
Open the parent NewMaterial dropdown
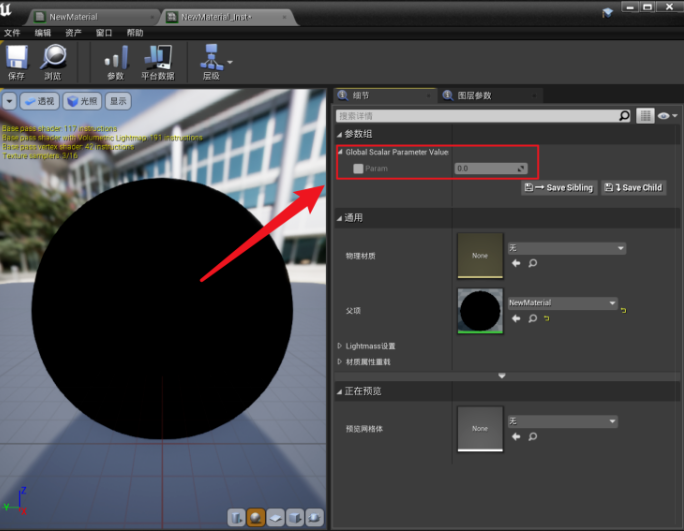click(563, 303)
